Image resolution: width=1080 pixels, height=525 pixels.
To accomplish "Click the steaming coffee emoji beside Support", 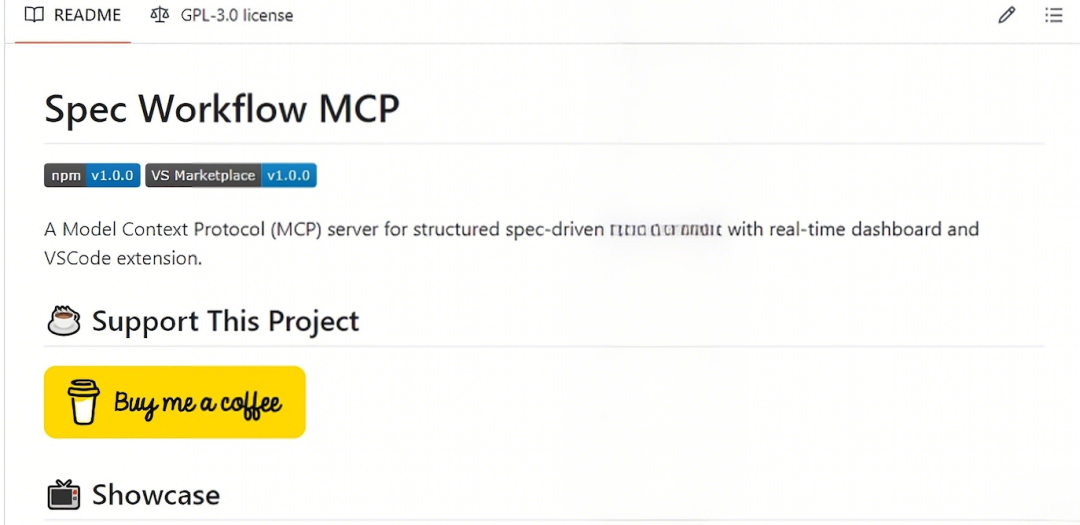I will click(x=64, y=321).
